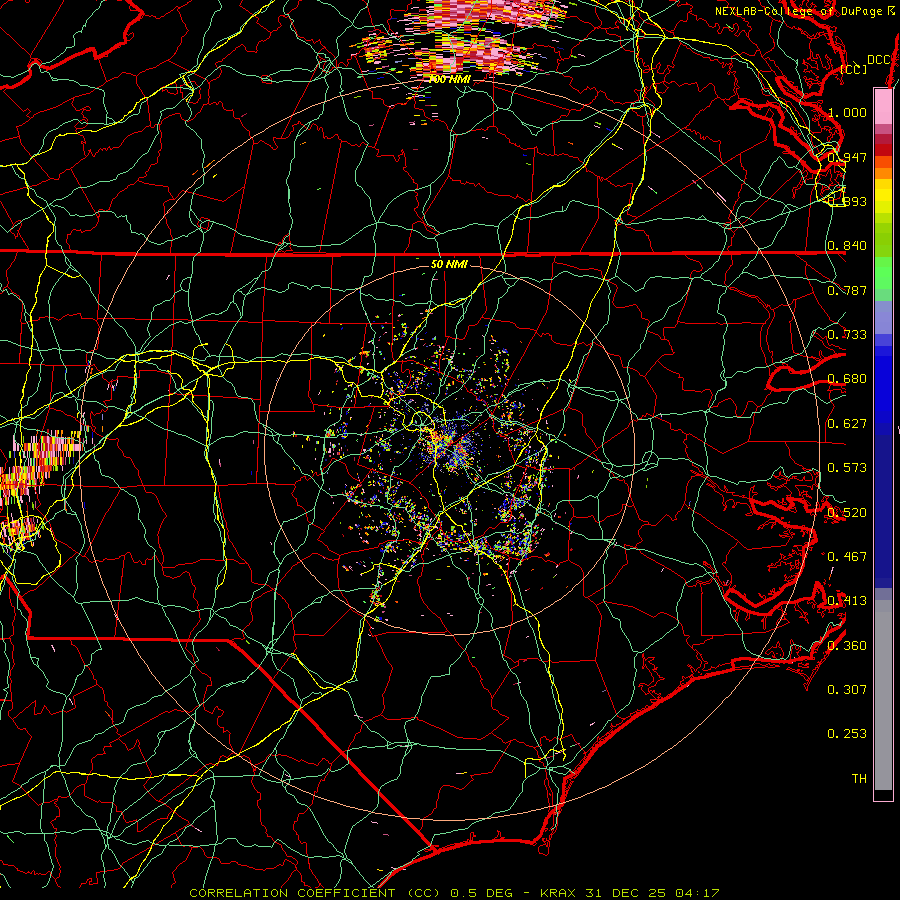
Task: Click the 50 NMI range ring label
Action: click(449, 265)
